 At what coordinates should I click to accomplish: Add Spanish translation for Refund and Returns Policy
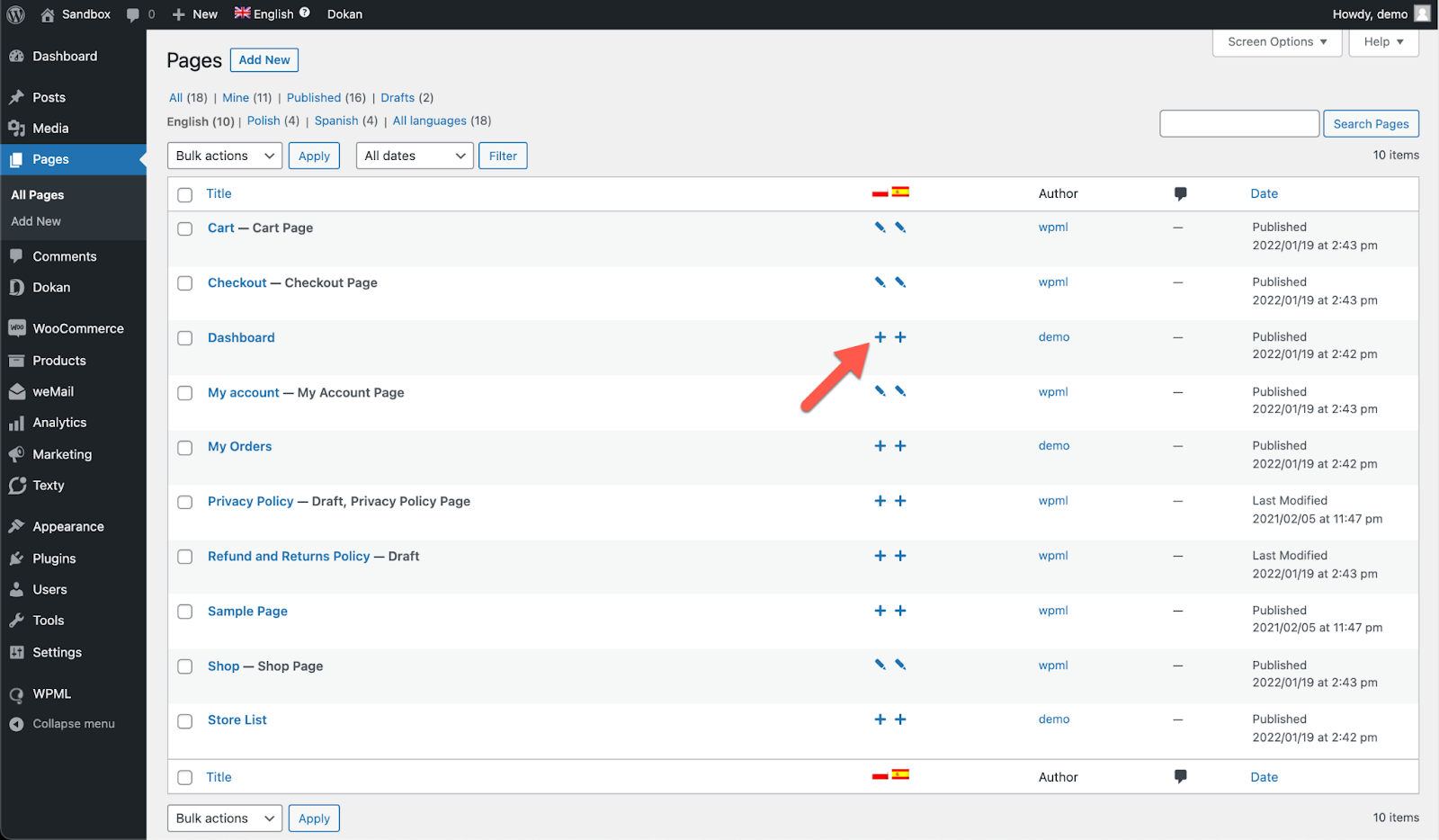[900, 556]
